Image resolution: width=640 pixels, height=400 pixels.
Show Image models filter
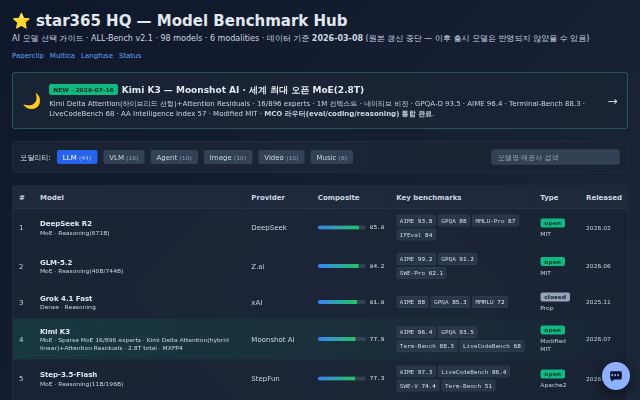coord(228,157)
